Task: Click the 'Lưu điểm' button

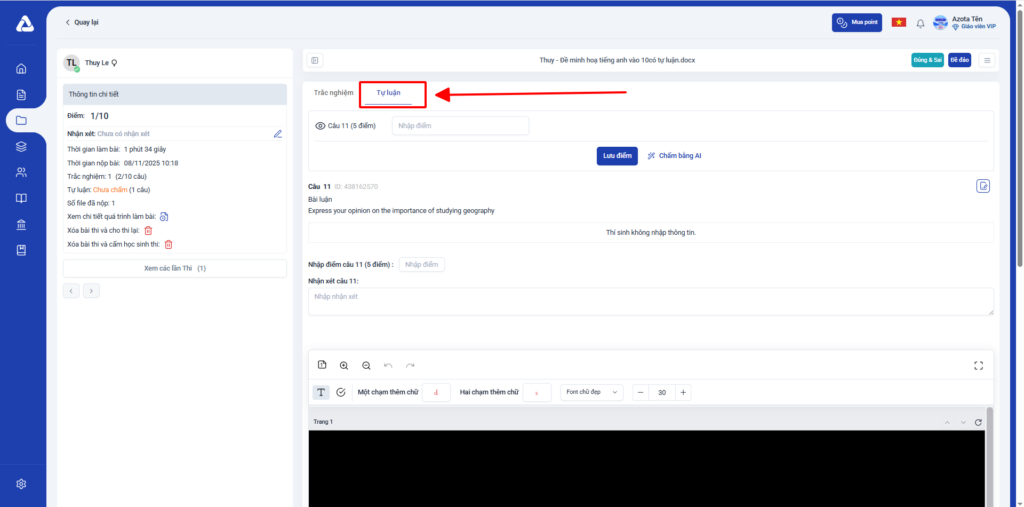Action: coord(617,156)
